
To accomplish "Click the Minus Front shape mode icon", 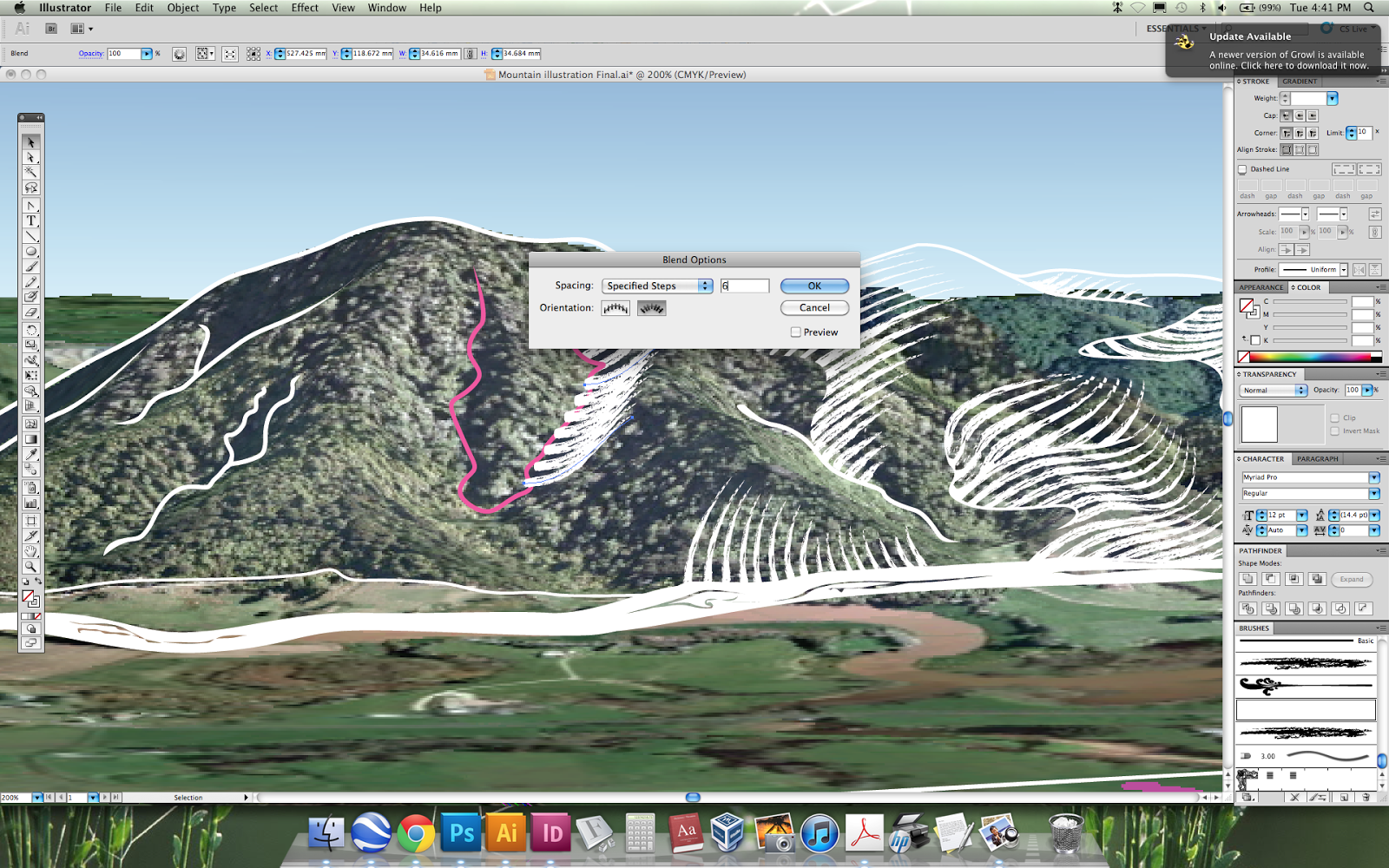I will (x=1271, y=579).
